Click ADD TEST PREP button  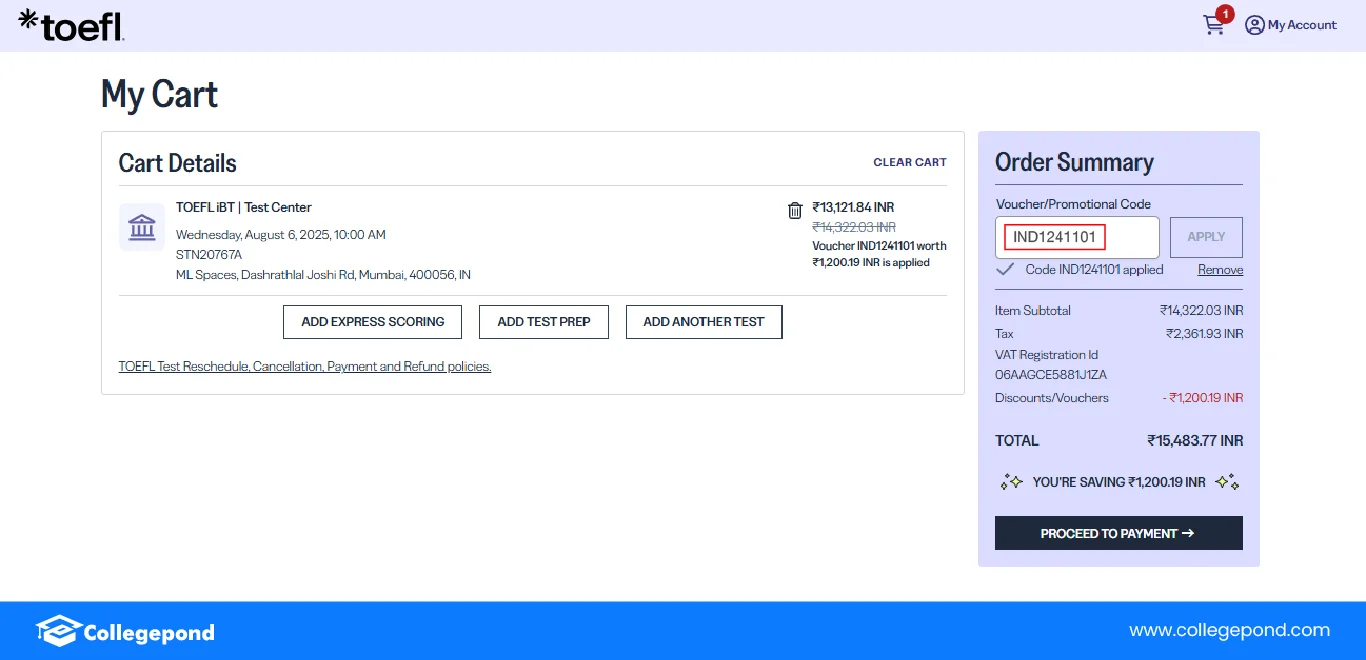pyautogui.click(x=544, y=322)
